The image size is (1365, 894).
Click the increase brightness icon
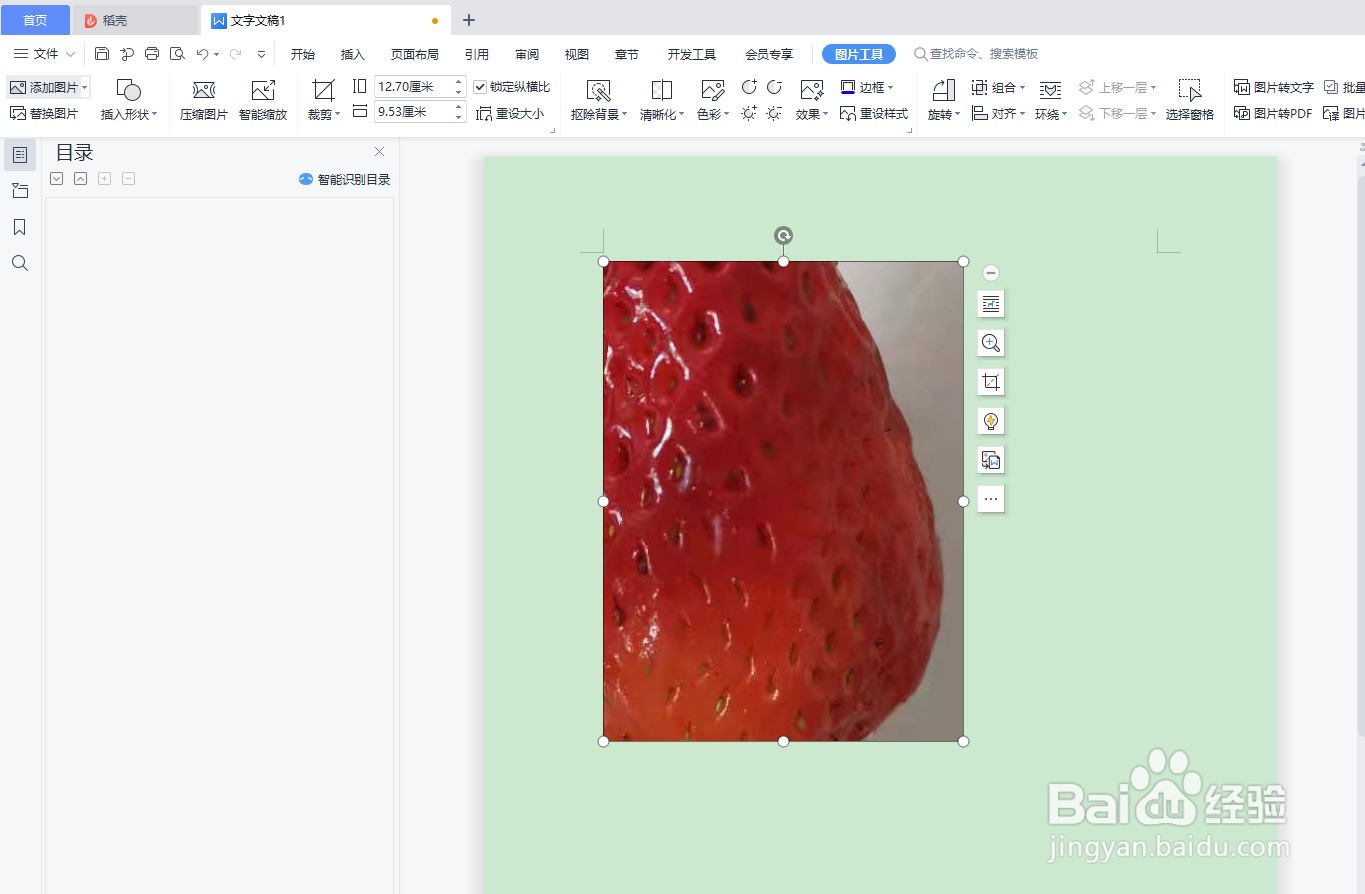[x=749, y=114]
